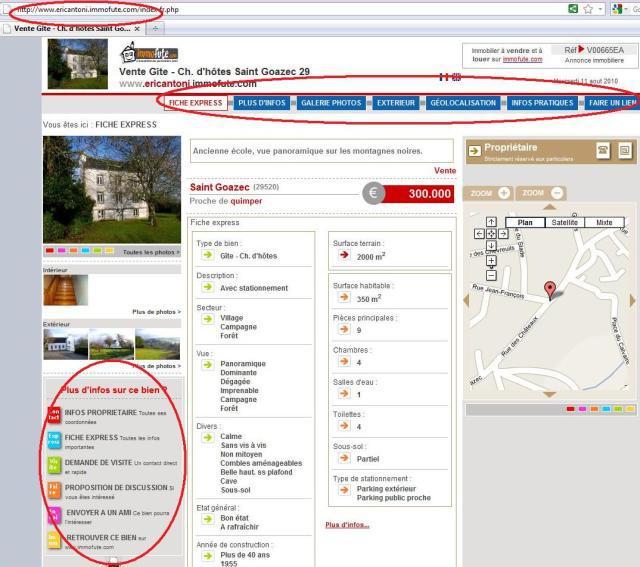
Task: Switch map to Mixte view
Action: point(604,222)
